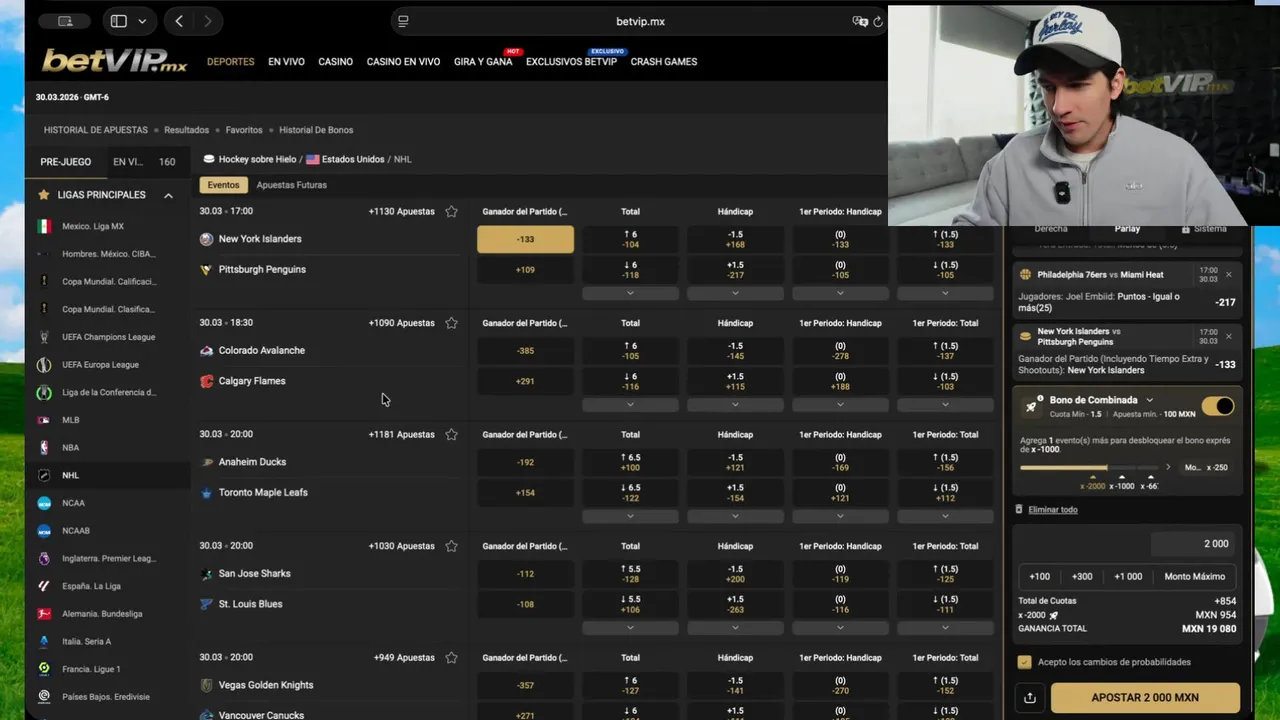Expand Total options for Avalanche vs Flames
Screen dimensions: 1280x720
(x=630, y=405)
